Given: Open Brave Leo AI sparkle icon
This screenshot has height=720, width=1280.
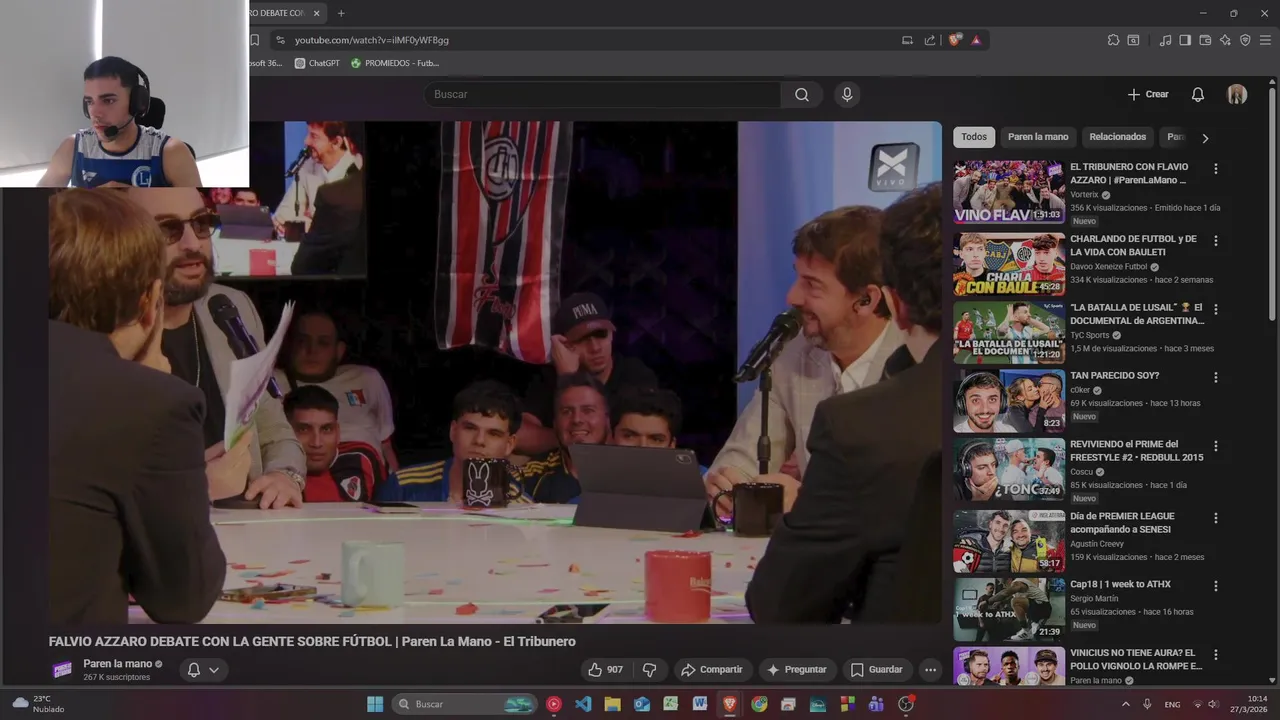Looking at the screenshot, I should (x=1225, y=40).
